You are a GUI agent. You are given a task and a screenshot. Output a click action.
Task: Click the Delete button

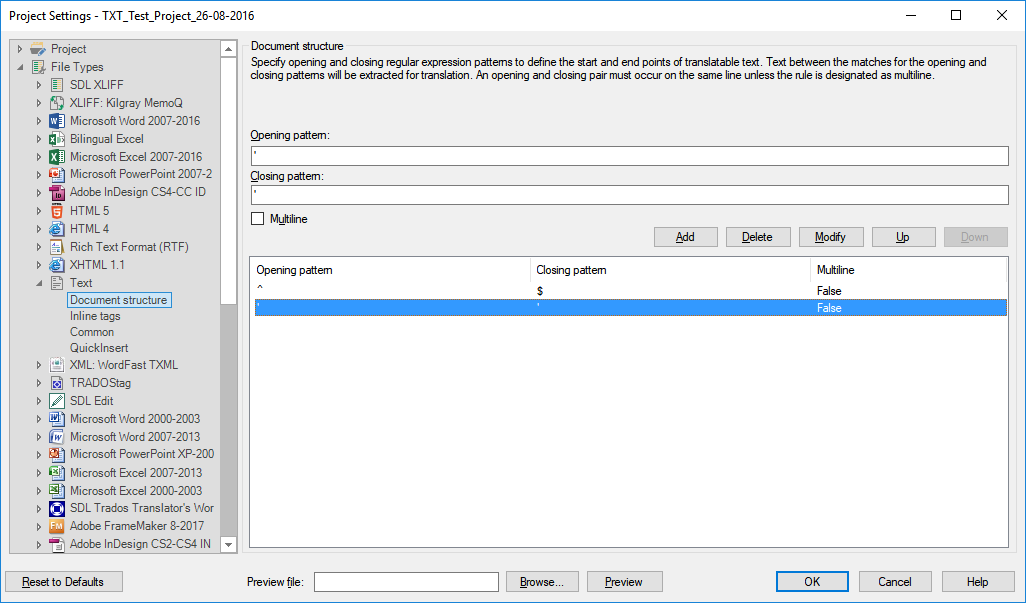[758, 237]
